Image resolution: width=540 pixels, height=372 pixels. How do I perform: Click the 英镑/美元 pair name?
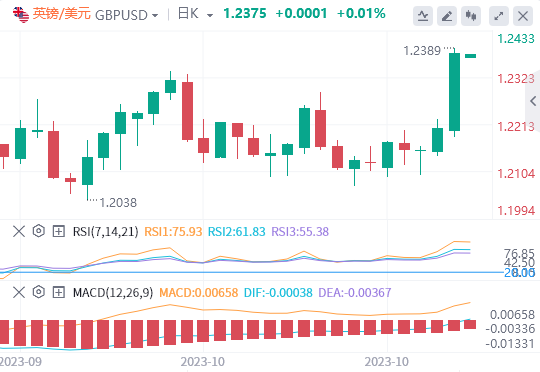pyautogui.click(x=62, y=14)
